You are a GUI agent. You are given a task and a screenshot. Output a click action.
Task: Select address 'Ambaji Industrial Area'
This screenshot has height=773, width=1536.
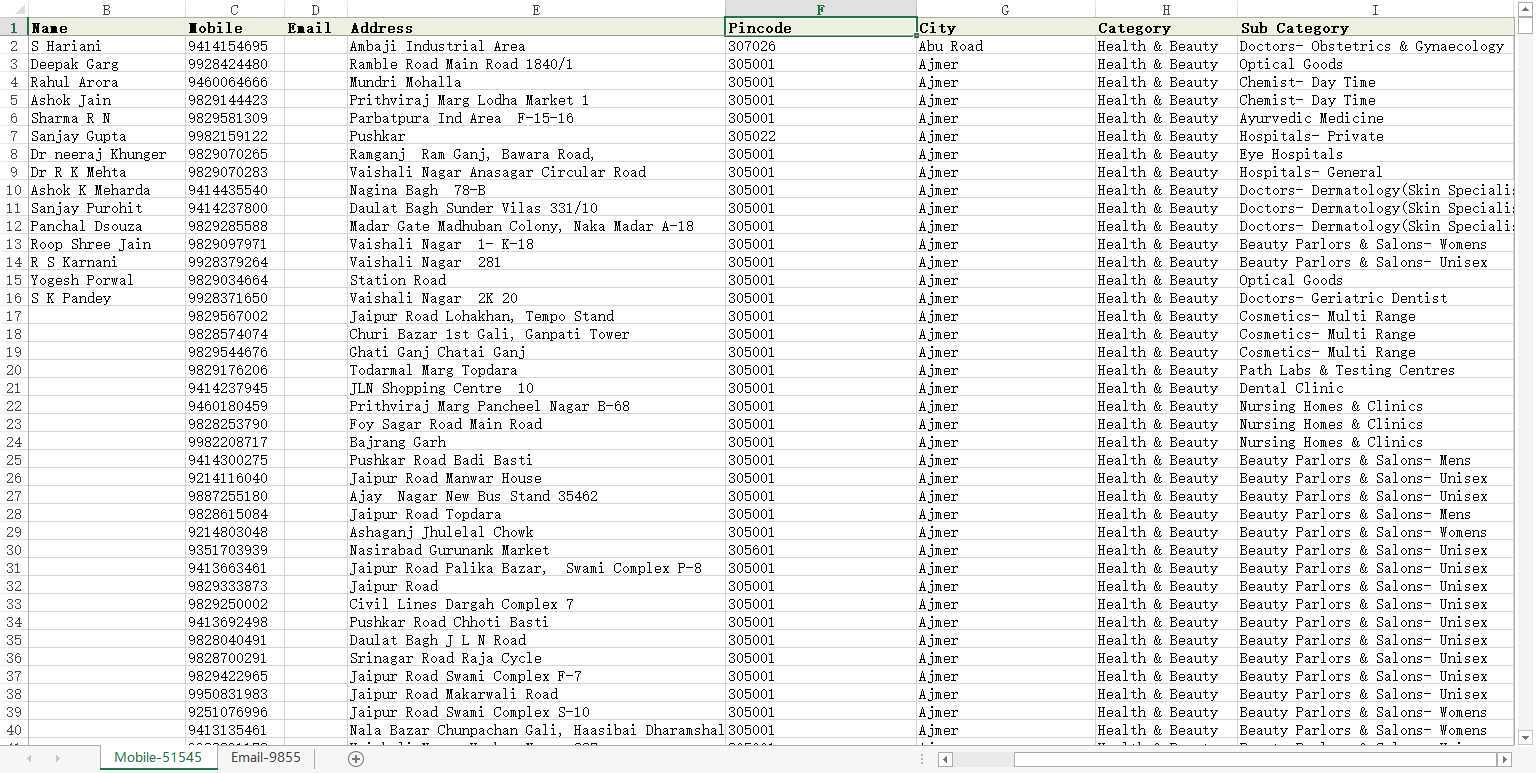pos(536,46)
